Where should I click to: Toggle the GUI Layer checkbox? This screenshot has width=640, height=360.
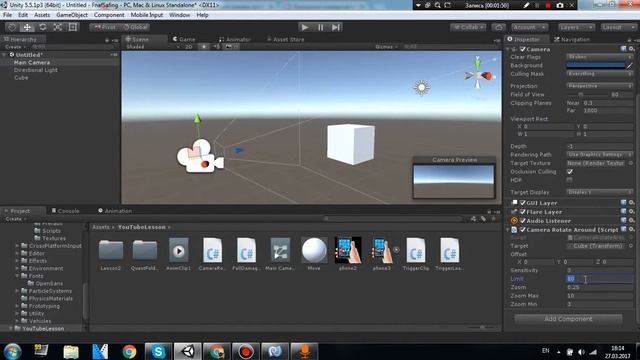tap(522, 202)
